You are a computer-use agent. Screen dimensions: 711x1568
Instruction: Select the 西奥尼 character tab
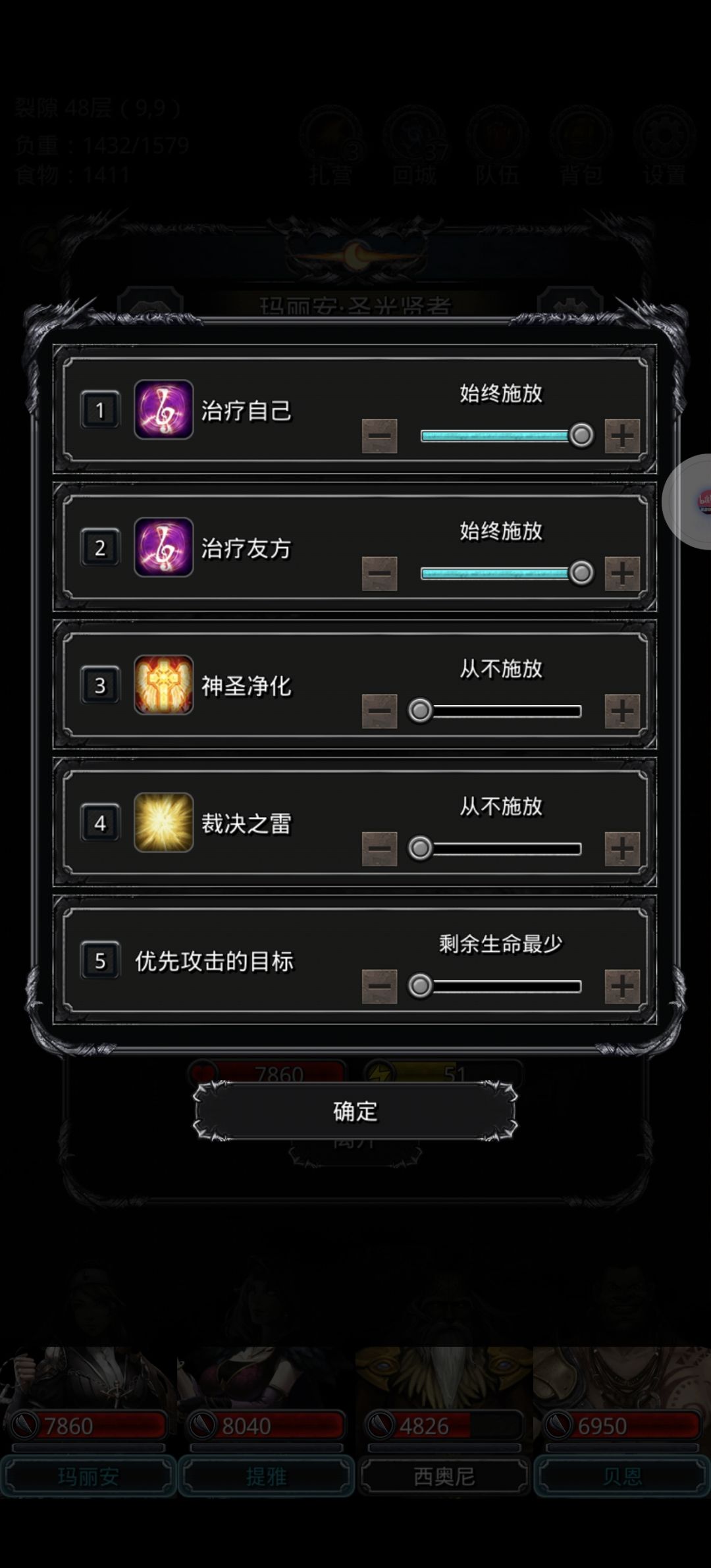(x=444, y=1477)
